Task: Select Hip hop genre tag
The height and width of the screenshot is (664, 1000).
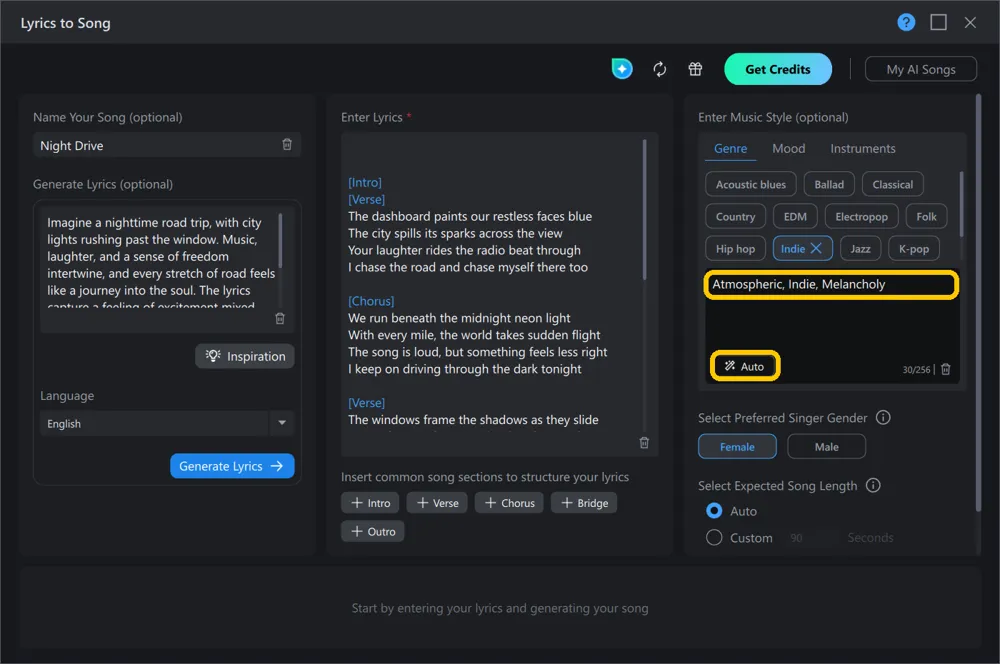Action: point(735,249)
